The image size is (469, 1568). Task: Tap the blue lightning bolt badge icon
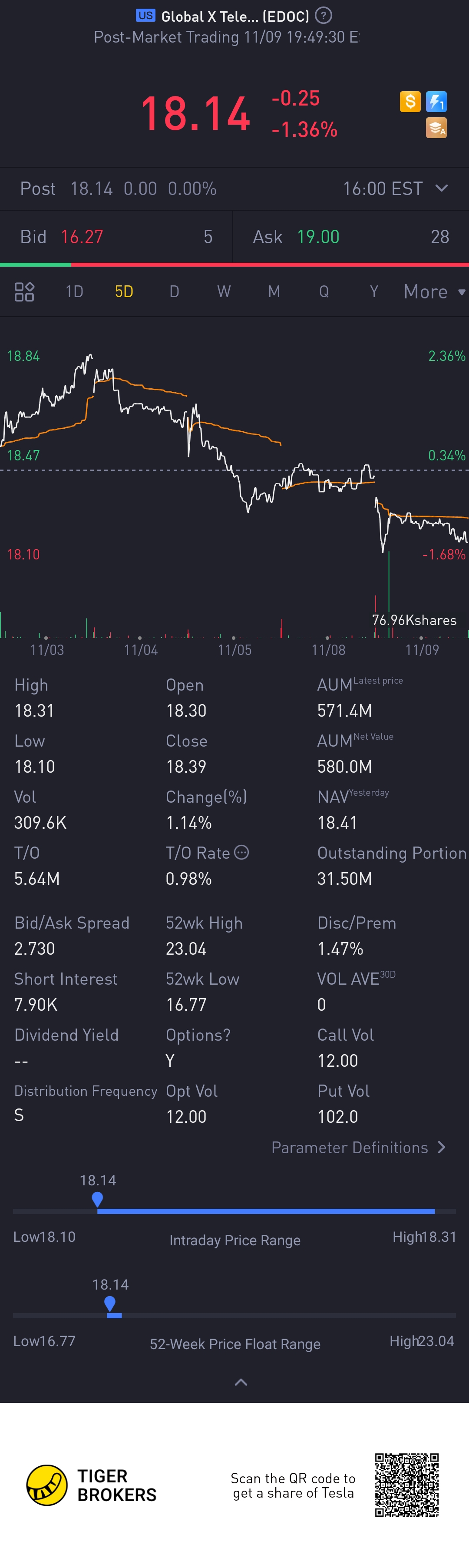coord(436,102)
